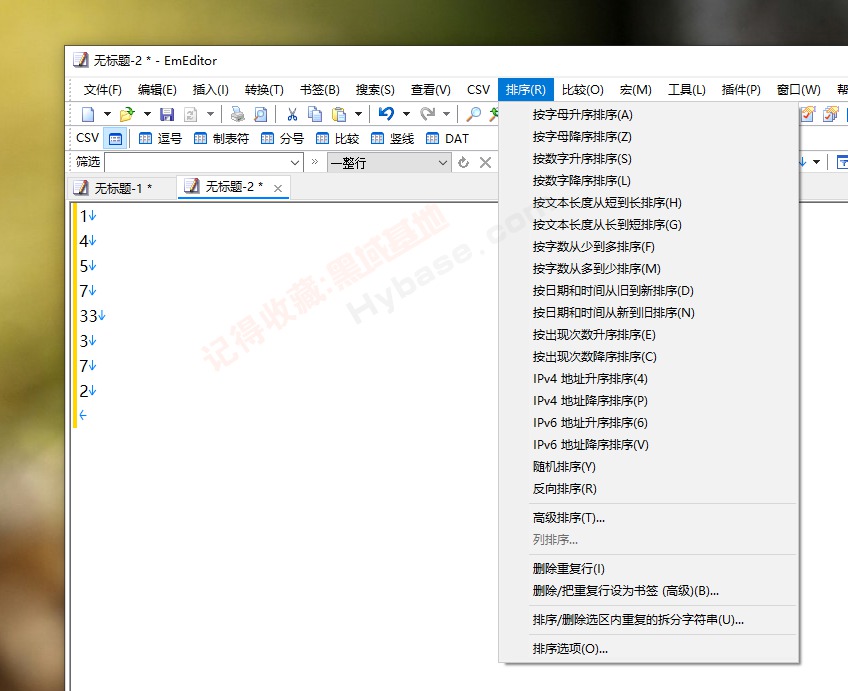Open the 书签(B) menu
Screen dimensions: 848x691
click(320, 90)
